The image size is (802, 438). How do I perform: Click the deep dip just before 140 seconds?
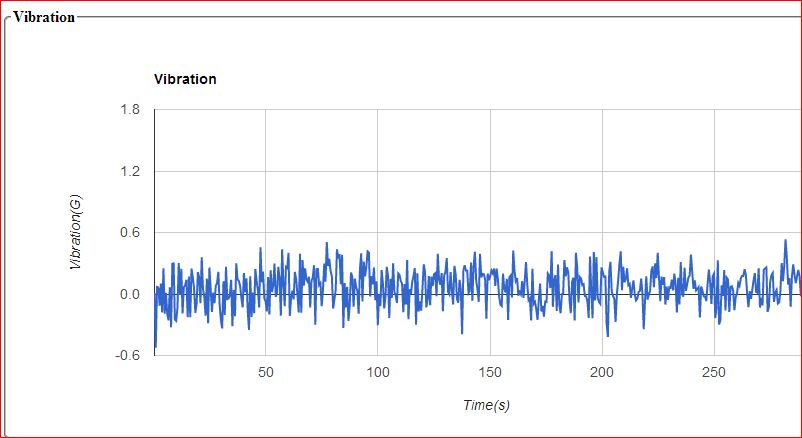click(462, 333)
